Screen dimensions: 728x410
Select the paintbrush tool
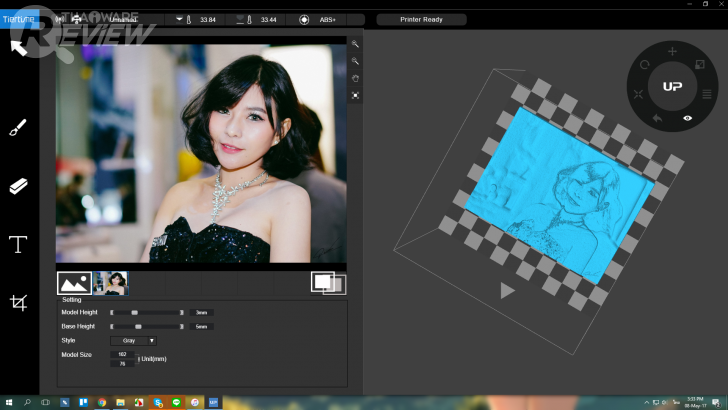tap(18, 128)
